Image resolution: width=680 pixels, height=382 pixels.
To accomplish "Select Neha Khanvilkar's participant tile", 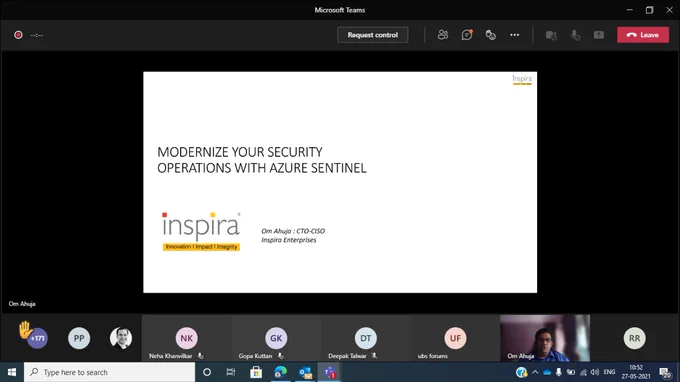I will tap(186, 338).
